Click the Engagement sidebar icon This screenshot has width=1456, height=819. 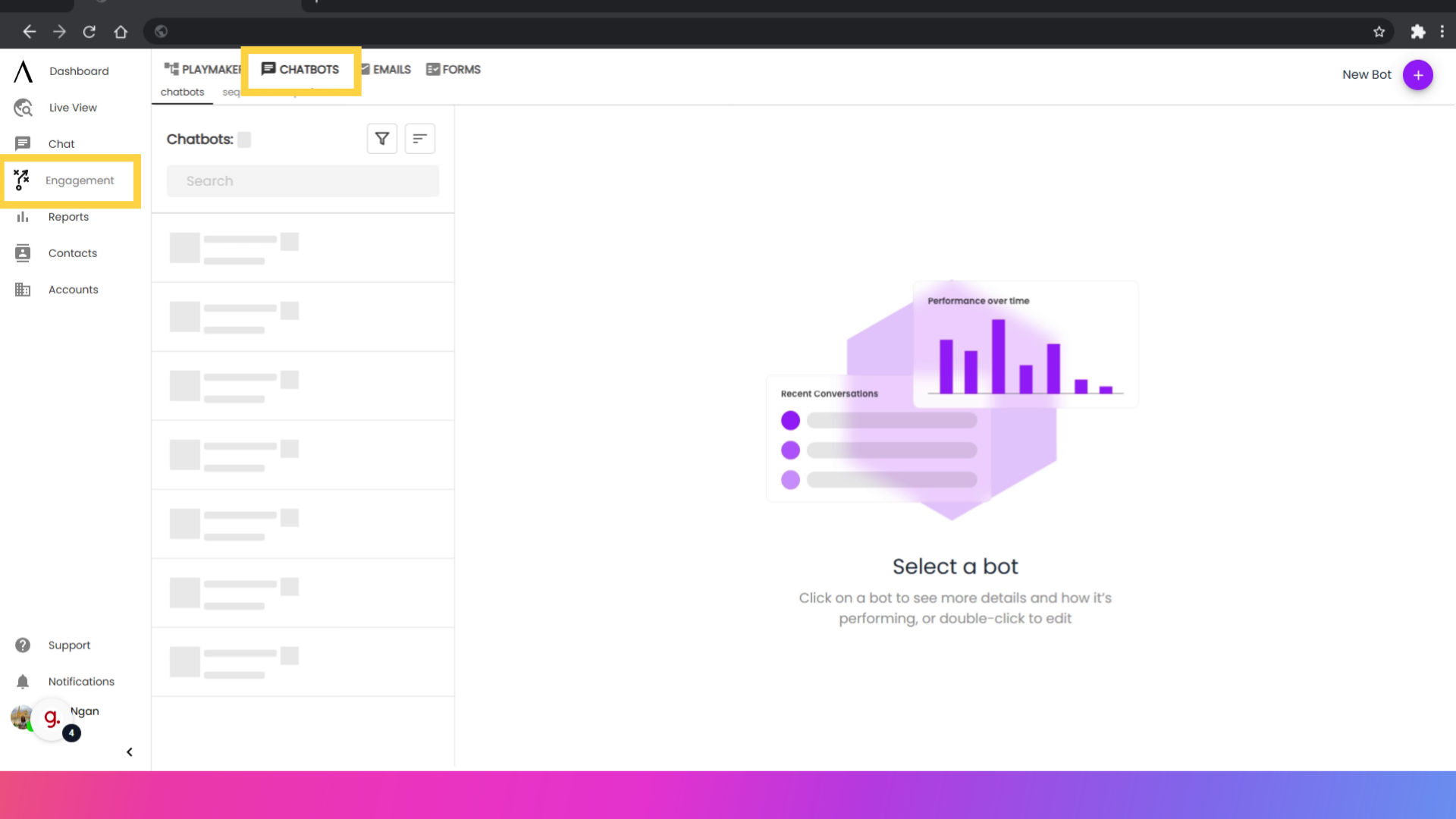22,180
